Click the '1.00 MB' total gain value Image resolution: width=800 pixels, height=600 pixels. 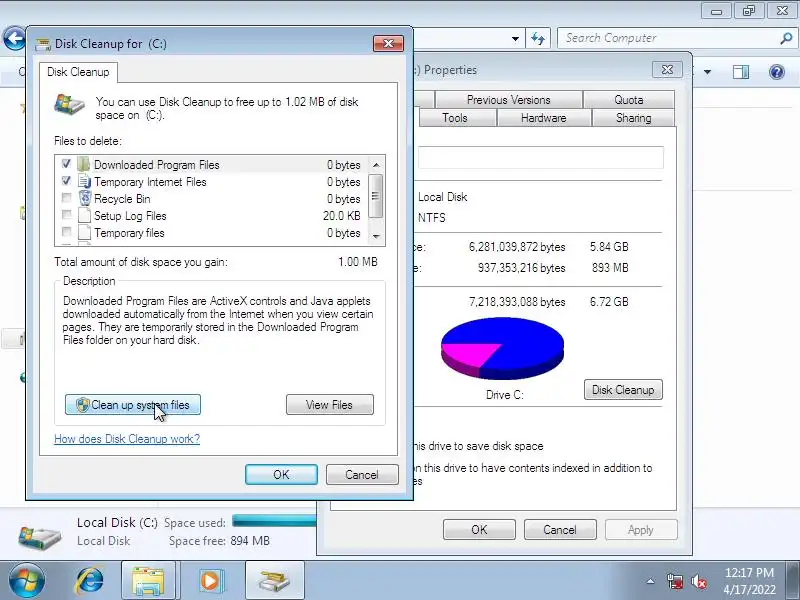click(x=358, y=262)
